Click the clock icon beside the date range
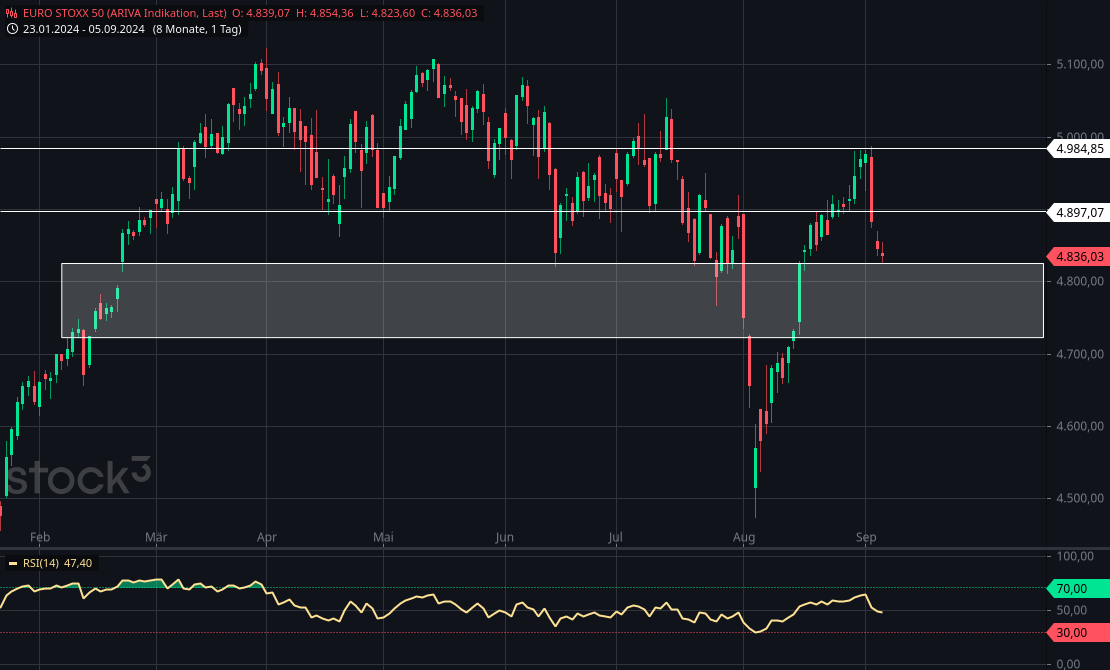The width and height of the screenshot is (1110, 670). point(11,30)
